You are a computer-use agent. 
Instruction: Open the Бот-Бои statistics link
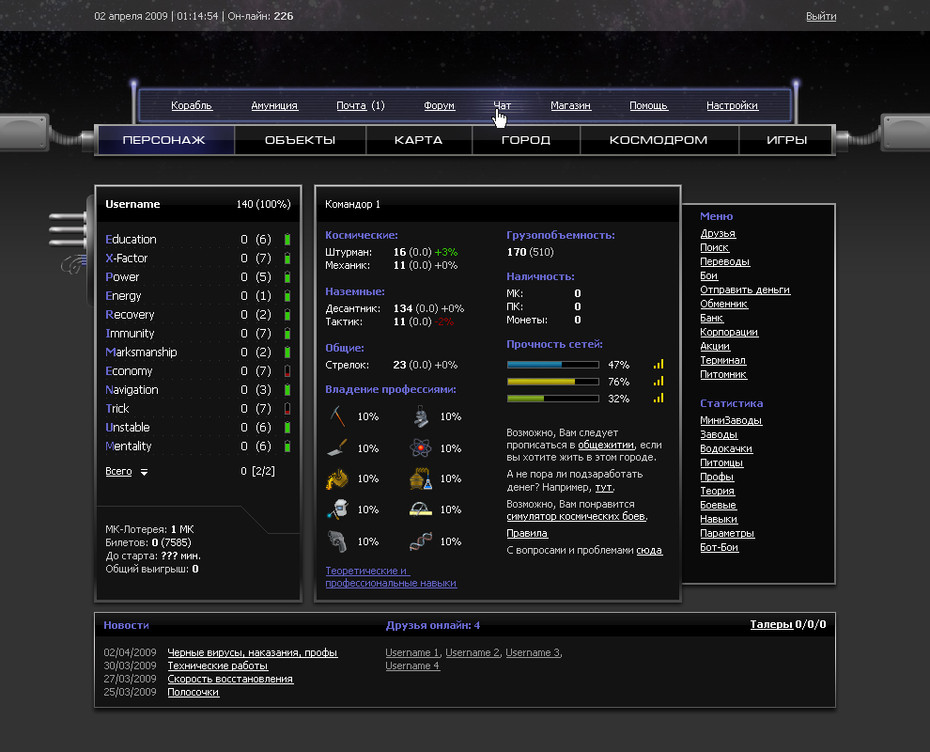coord(719,547)
